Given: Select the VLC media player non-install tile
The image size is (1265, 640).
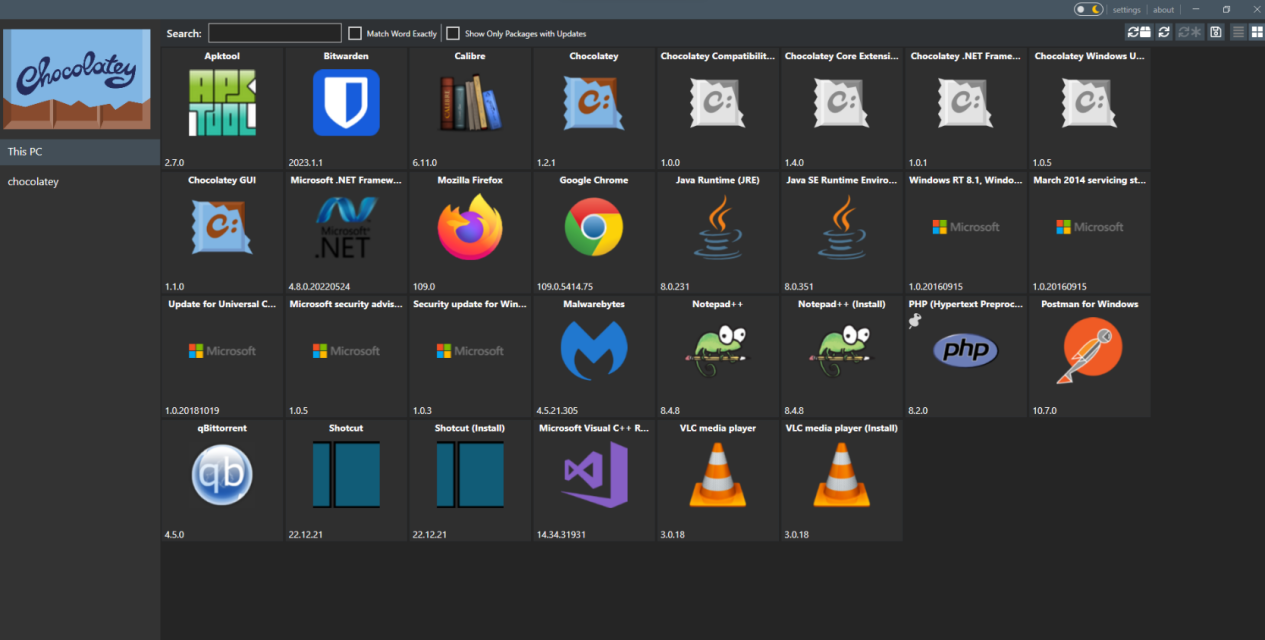Looking at the screenshot, I should [718, 480].
